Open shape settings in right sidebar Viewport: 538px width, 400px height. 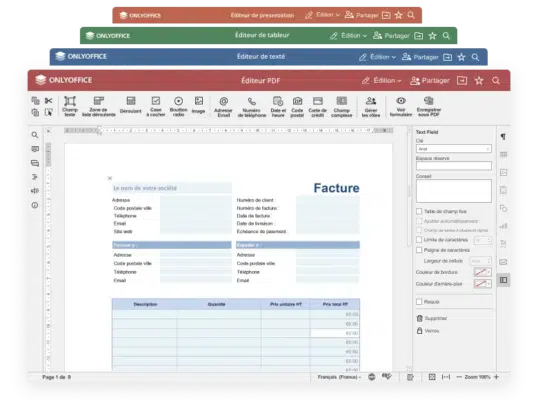[x=503, y=208]
